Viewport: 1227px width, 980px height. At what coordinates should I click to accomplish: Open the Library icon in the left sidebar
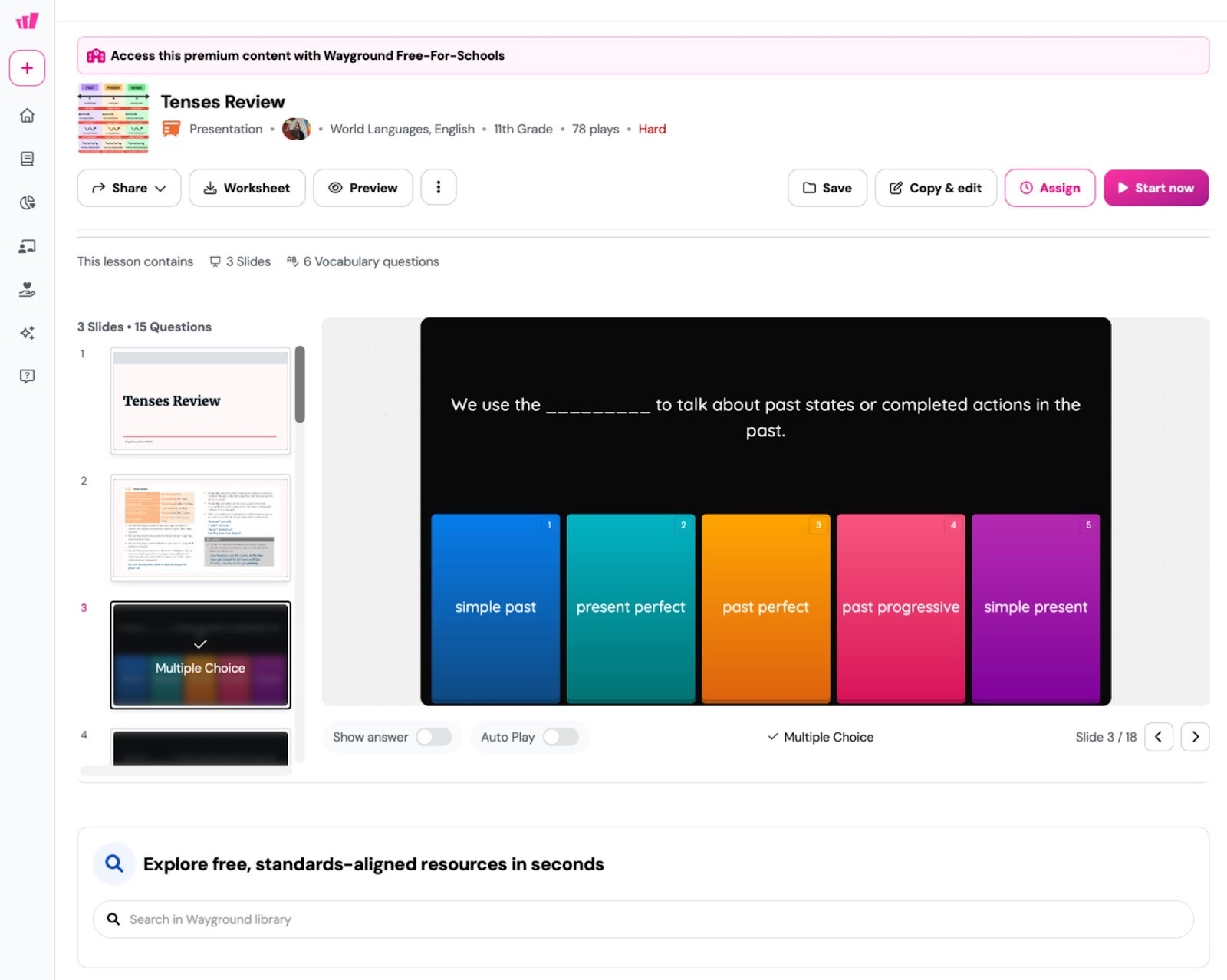tap(27, 159)
